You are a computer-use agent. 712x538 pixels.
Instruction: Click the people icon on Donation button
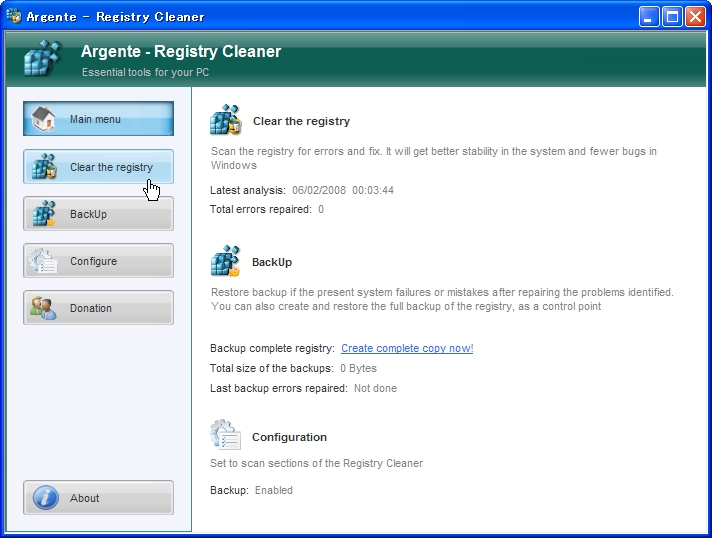tap(43, 308)
